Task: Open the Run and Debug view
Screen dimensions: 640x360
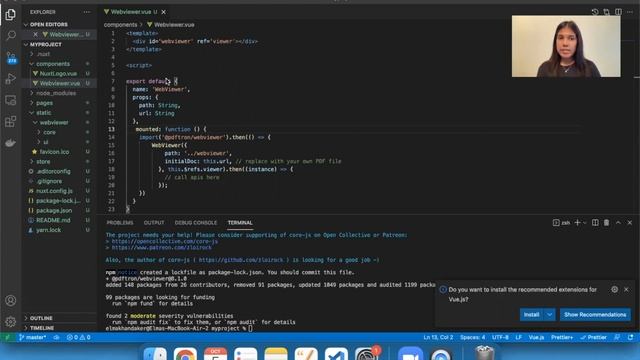Action: pyautogui.click(x=11, y=79)
